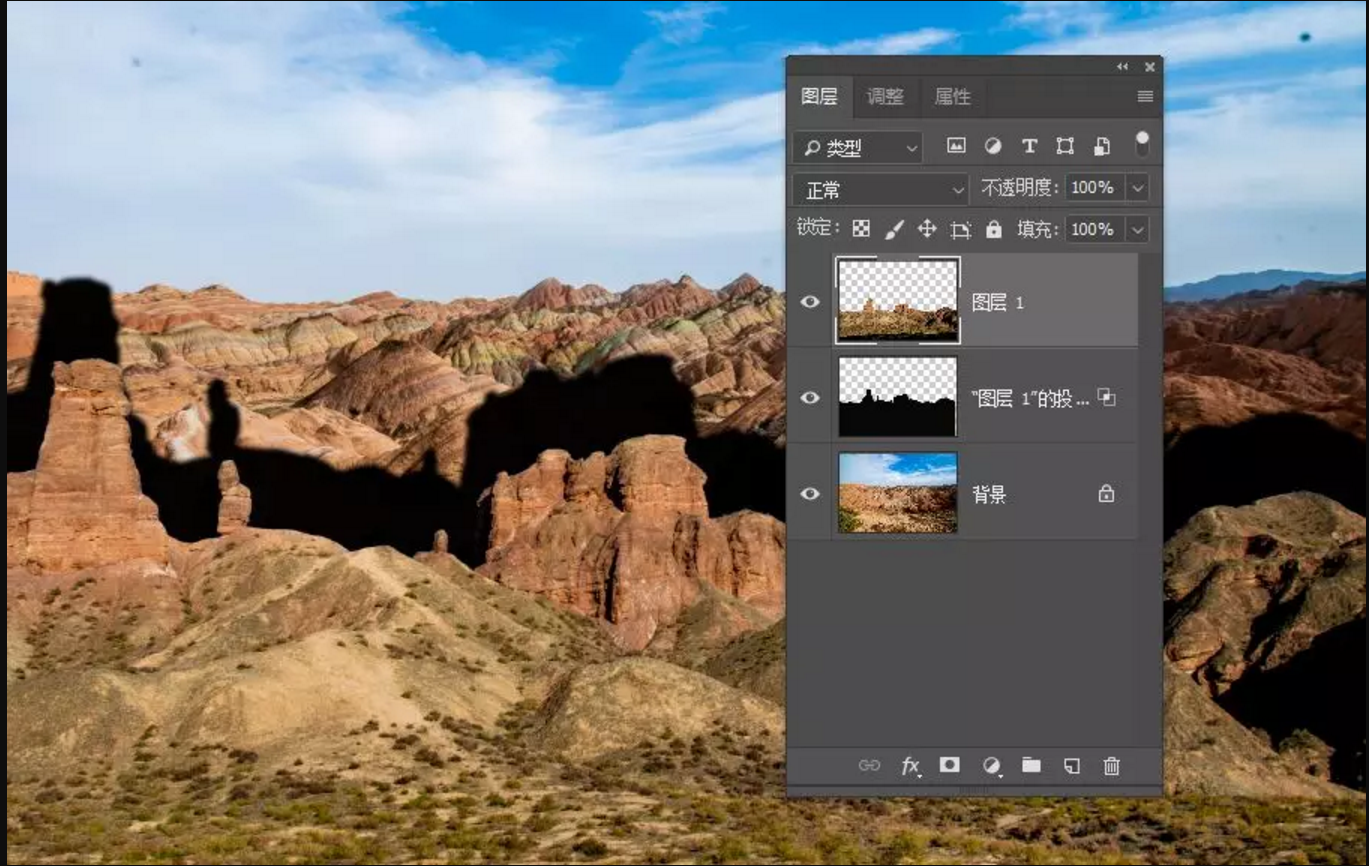Viewport: 1369px width, 866px height.
Task: Click the shape layer filter icon
Action: [x=1065, y=146]
